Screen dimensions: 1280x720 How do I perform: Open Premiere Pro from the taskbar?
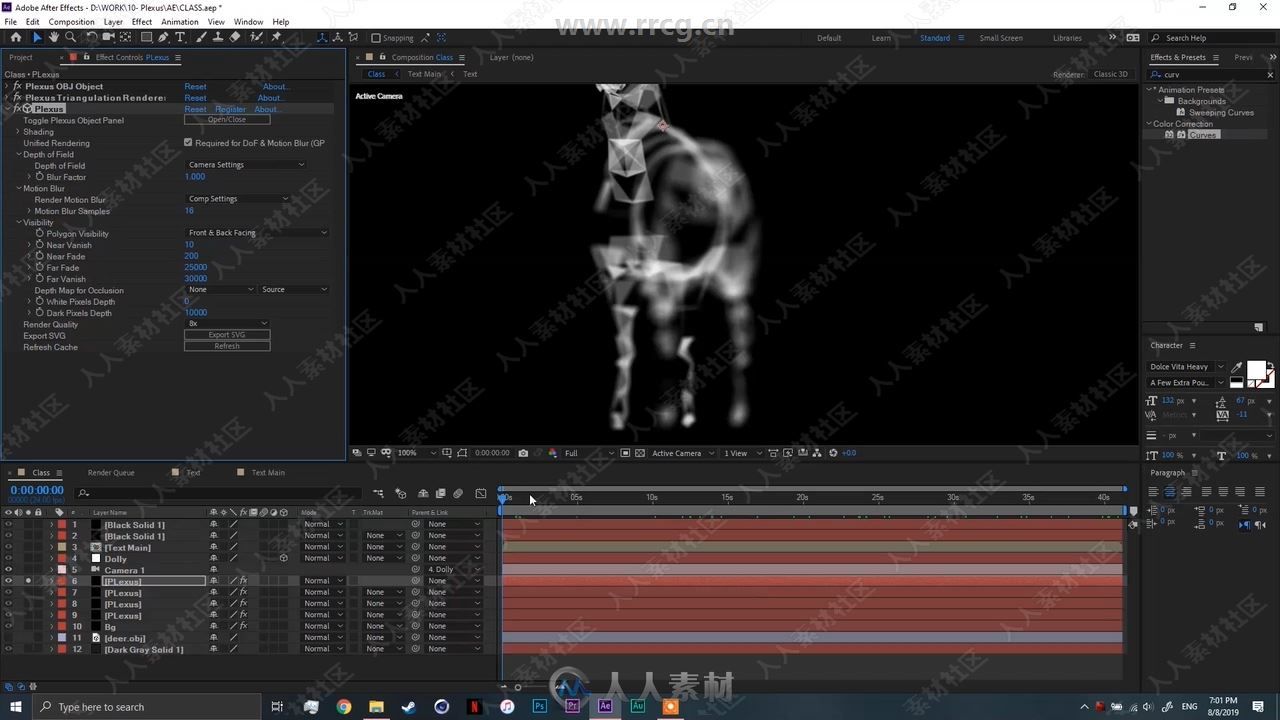[572, 706]
